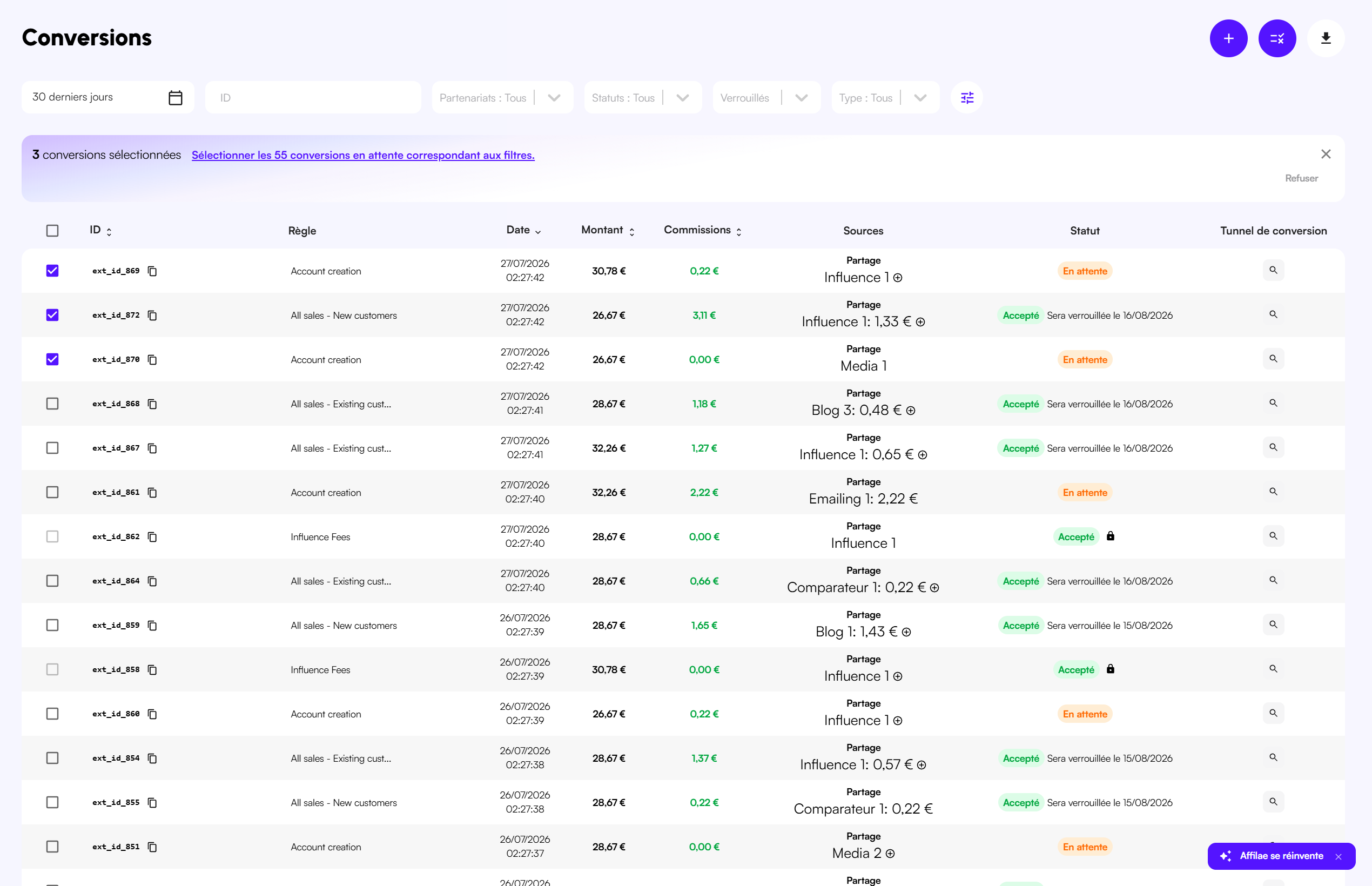The width and height of the screenshot is (1372, 886).
Task: Click the En attente badge on ext_id_869
Action: pyautogui.click(x=1085, y=271)
